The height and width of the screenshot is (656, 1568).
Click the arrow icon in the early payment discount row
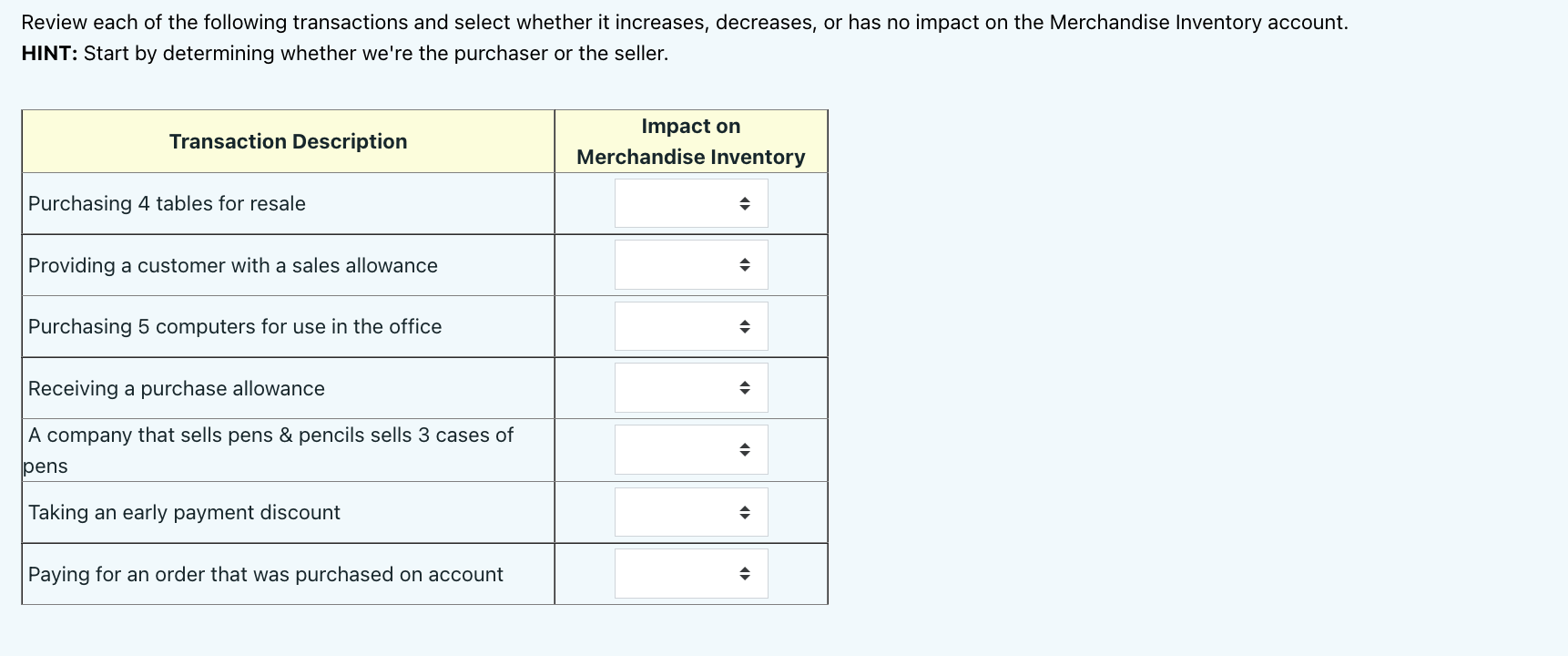(746, 511)
